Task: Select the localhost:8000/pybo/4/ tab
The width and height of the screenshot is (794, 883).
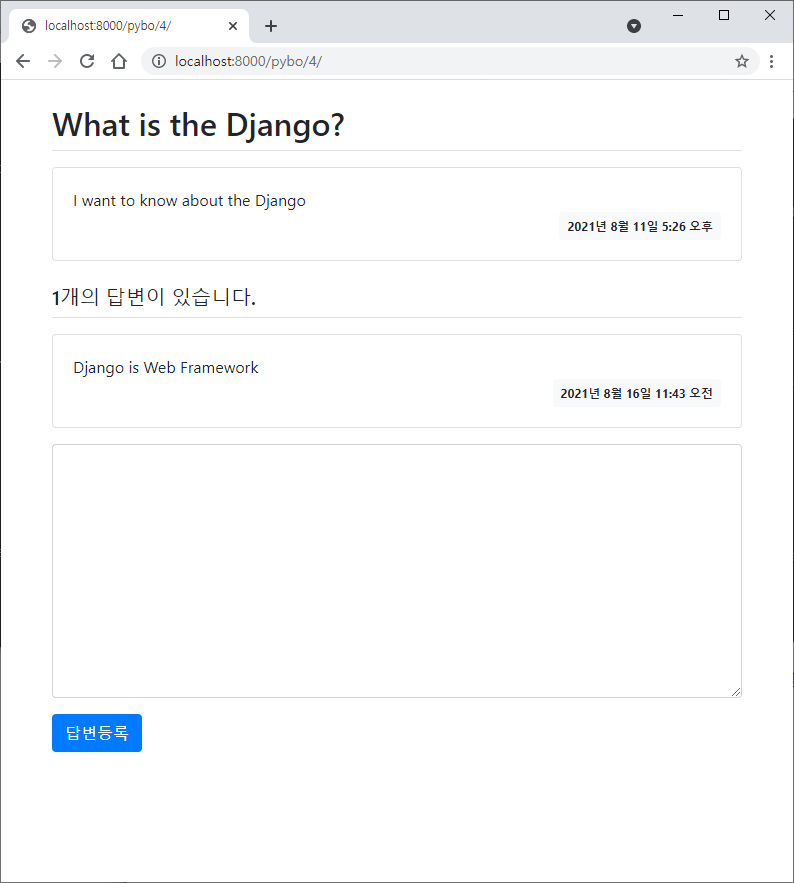Action: click(128, 26)
